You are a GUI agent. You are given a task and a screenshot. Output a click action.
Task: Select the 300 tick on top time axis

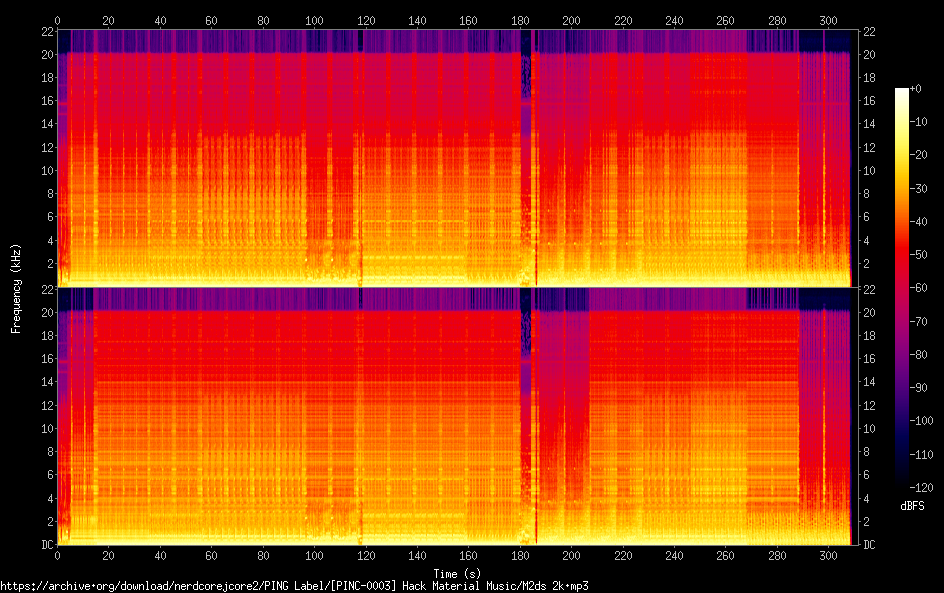[829, 20]
